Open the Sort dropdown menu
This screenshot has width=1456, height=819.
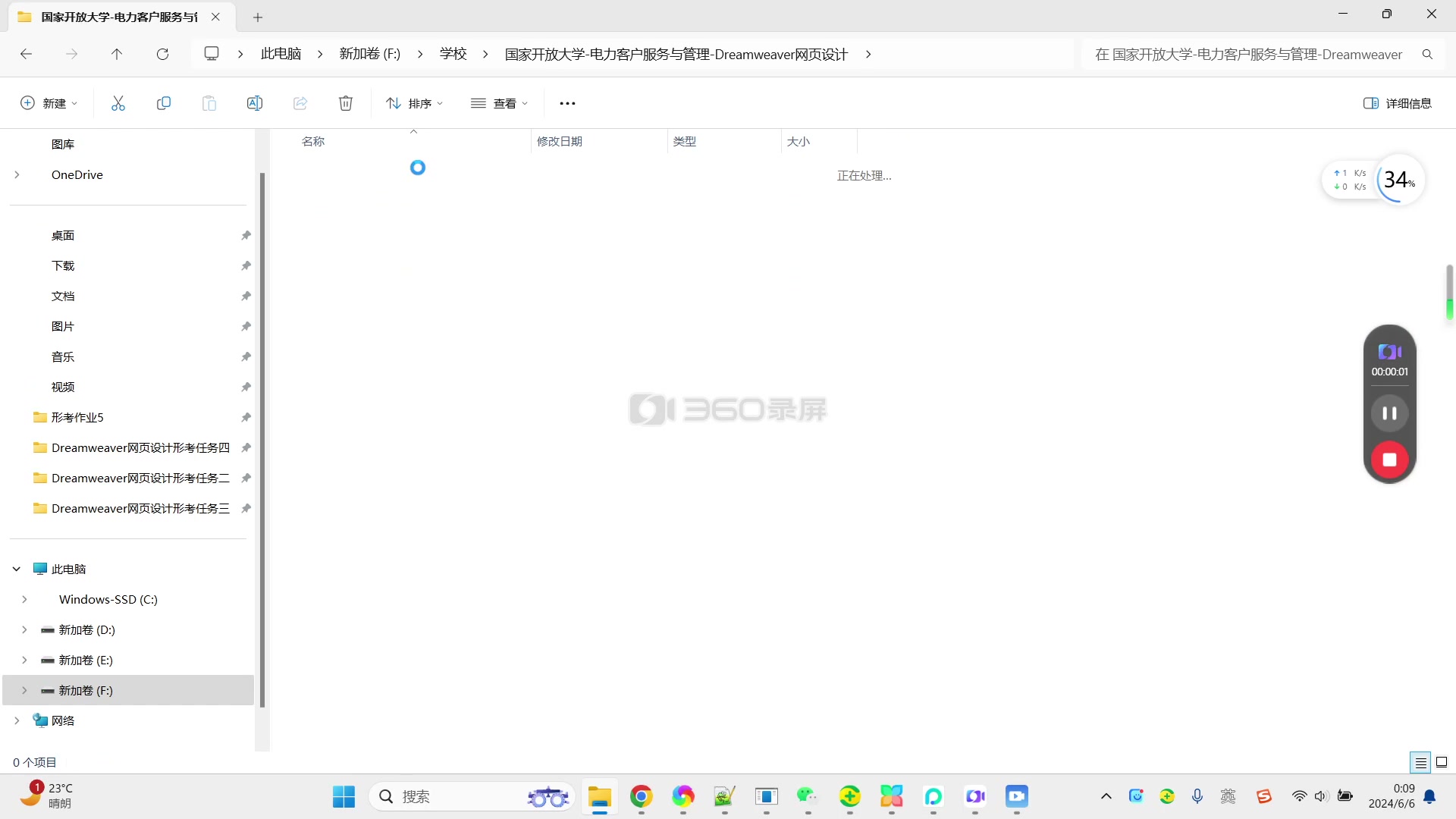(414, 103)
